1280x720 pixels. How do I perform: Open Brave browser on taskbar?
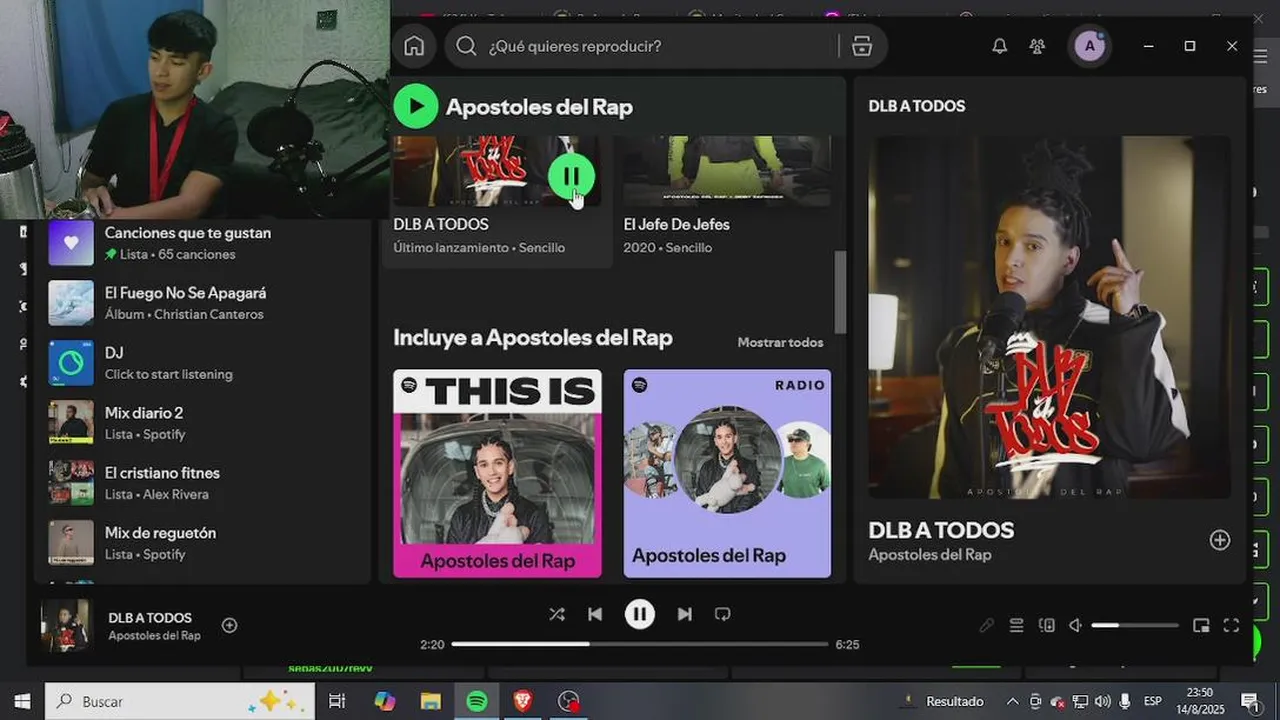[x=523, y=701]
